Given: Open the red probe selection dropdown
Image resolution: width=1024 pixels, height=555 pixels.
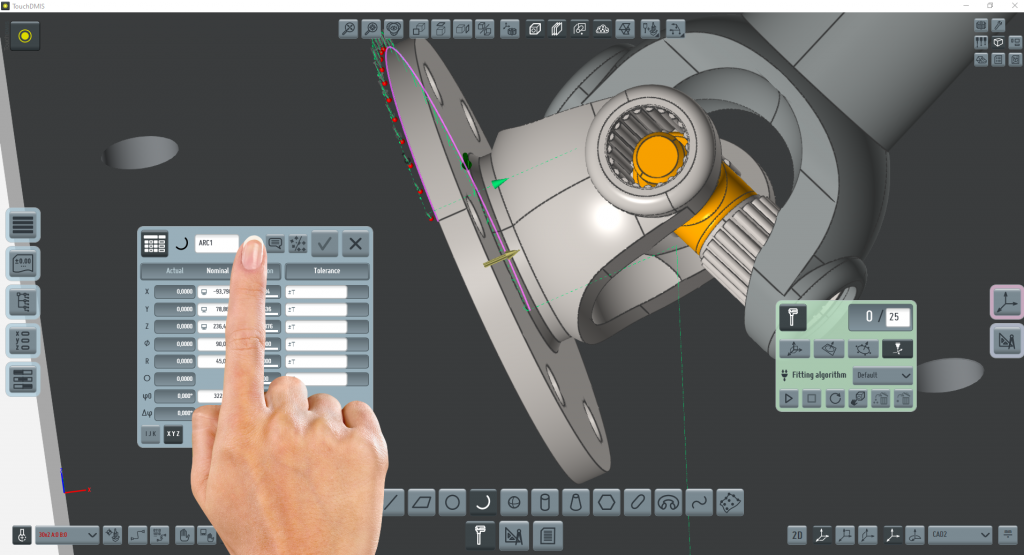Looking at the screenshot, I should (x=67, y=535).
